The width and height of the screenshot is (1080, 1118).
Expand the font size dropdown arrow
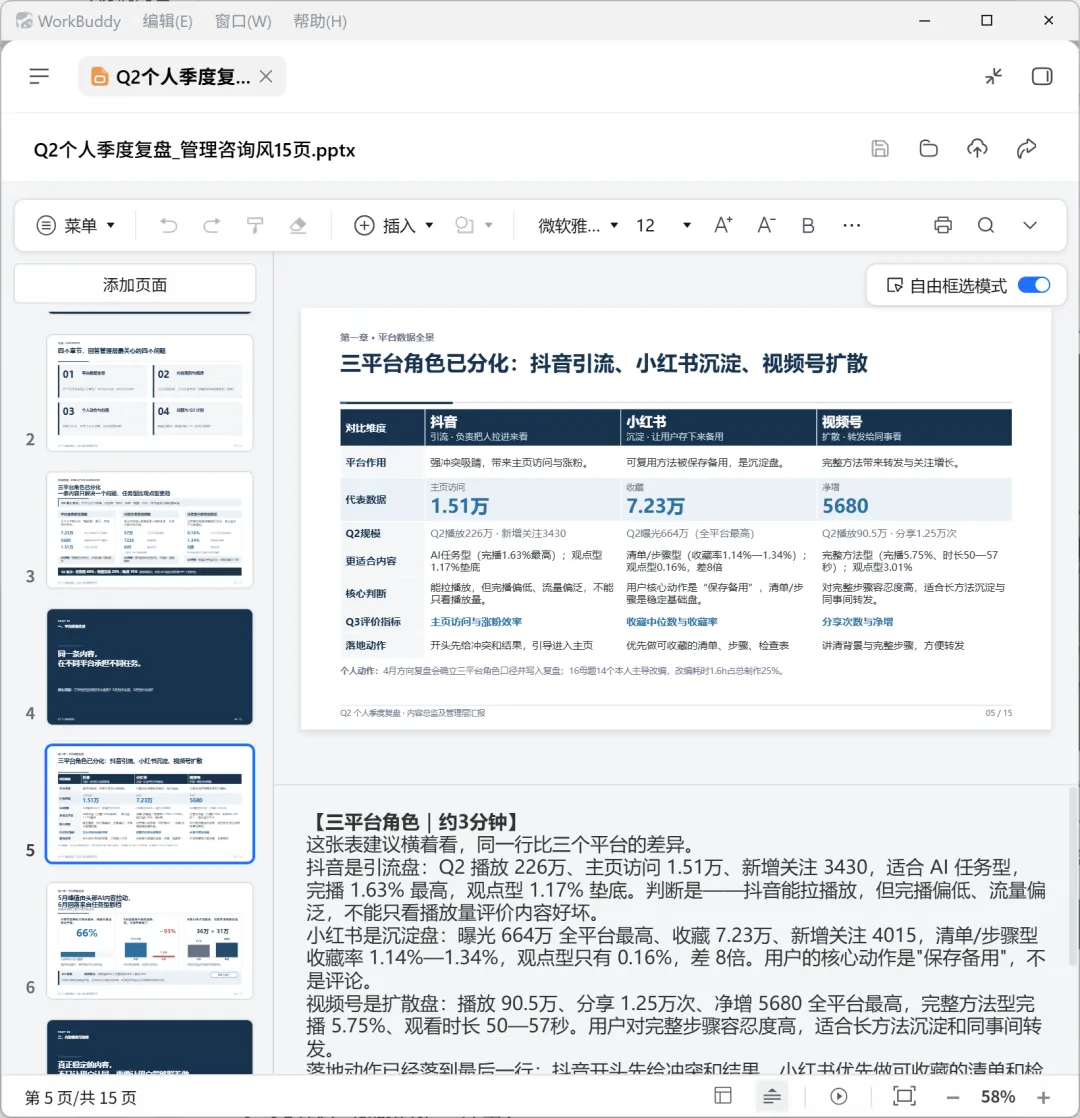(x=686, y=225)
